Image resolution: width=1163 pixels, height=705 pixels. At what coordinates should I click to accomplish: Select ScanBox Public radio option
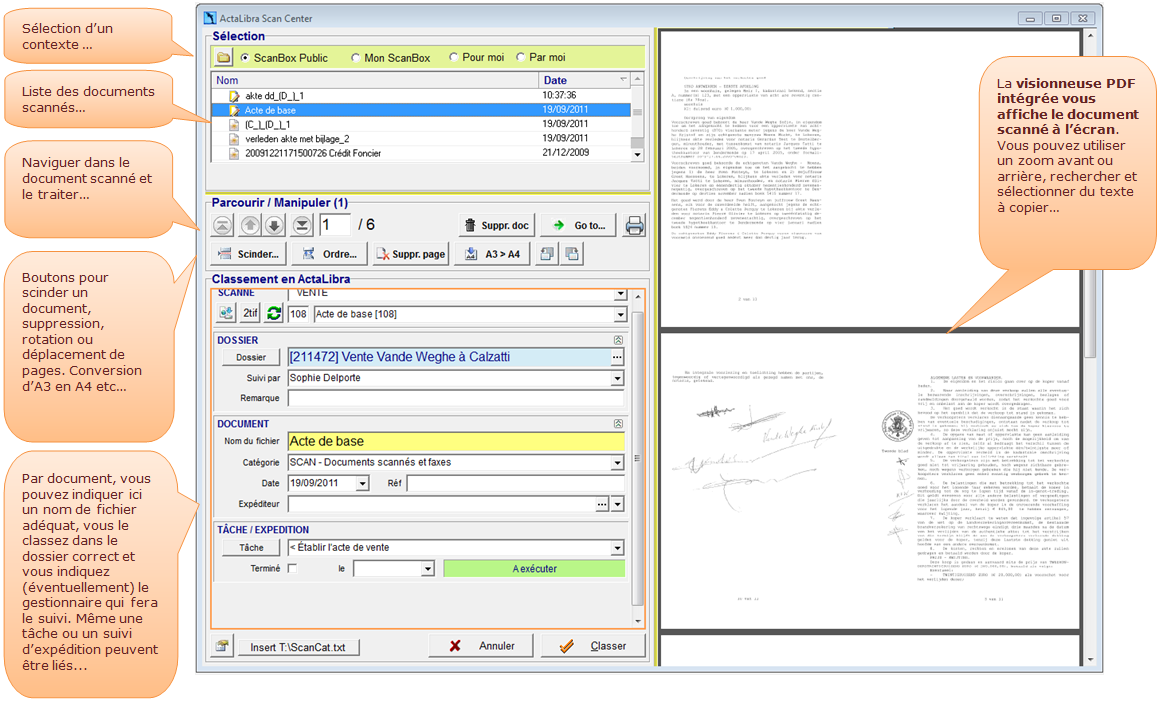[x=245, y=57]
